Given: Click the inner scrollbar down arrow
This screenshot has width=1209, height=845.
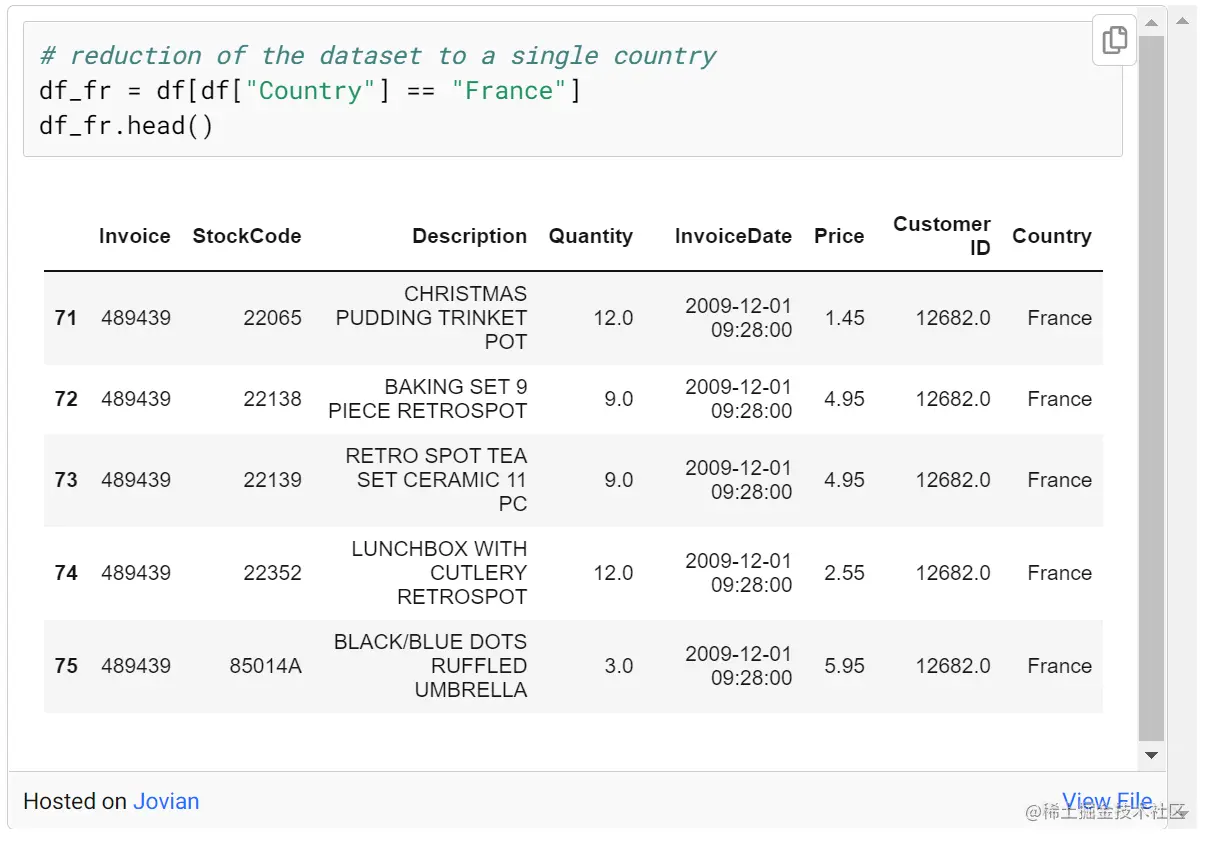Looking at the screenshot, I should [1151, 756].
